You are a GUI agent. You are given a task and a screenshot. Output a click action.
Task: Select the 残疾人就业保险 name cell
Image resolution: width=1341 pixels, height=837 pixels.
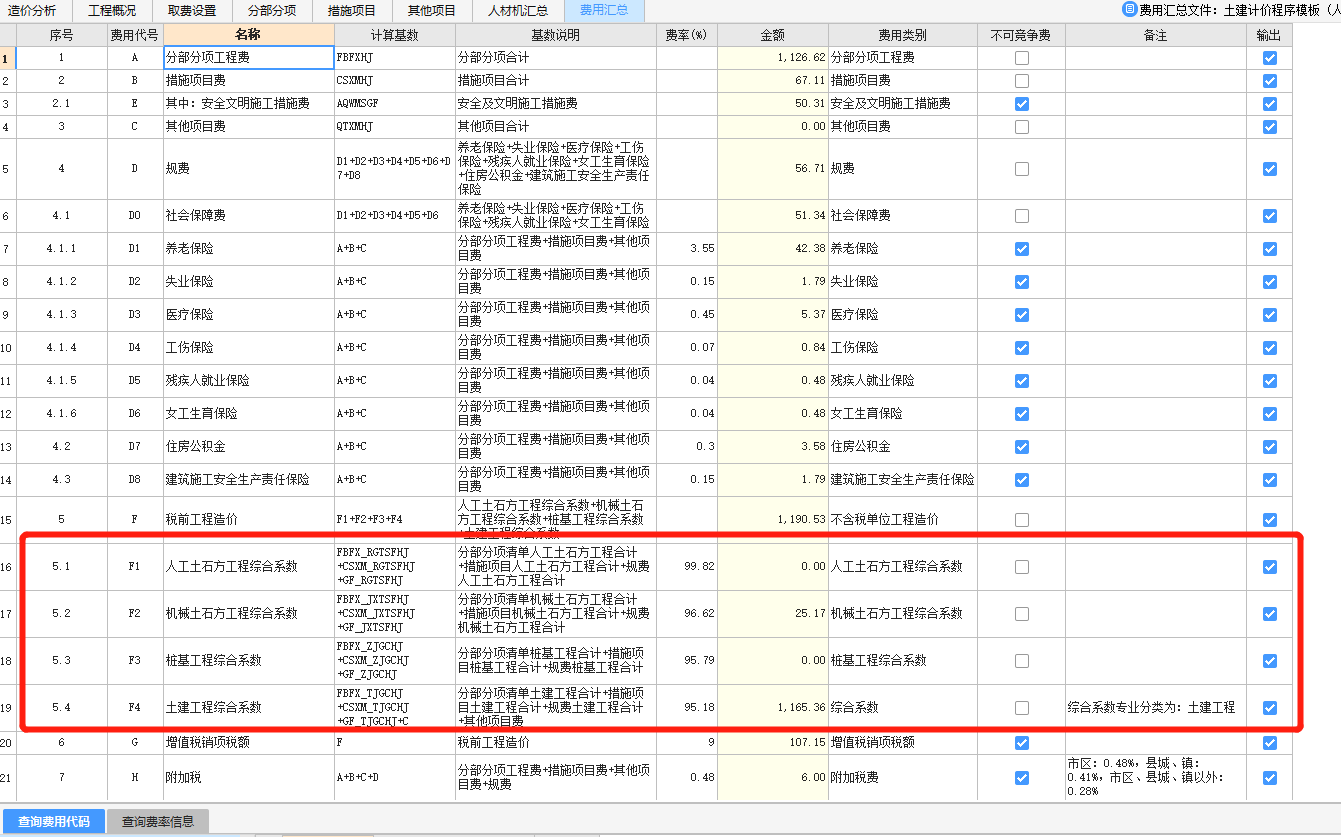tap(248, 380)
